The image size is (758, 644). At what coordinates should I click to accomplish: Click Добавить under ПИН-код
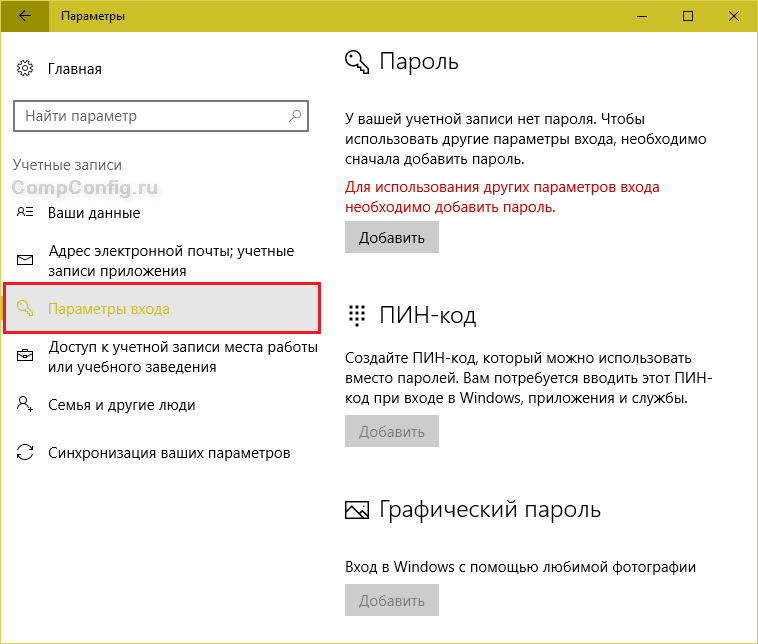coord(392,431)
